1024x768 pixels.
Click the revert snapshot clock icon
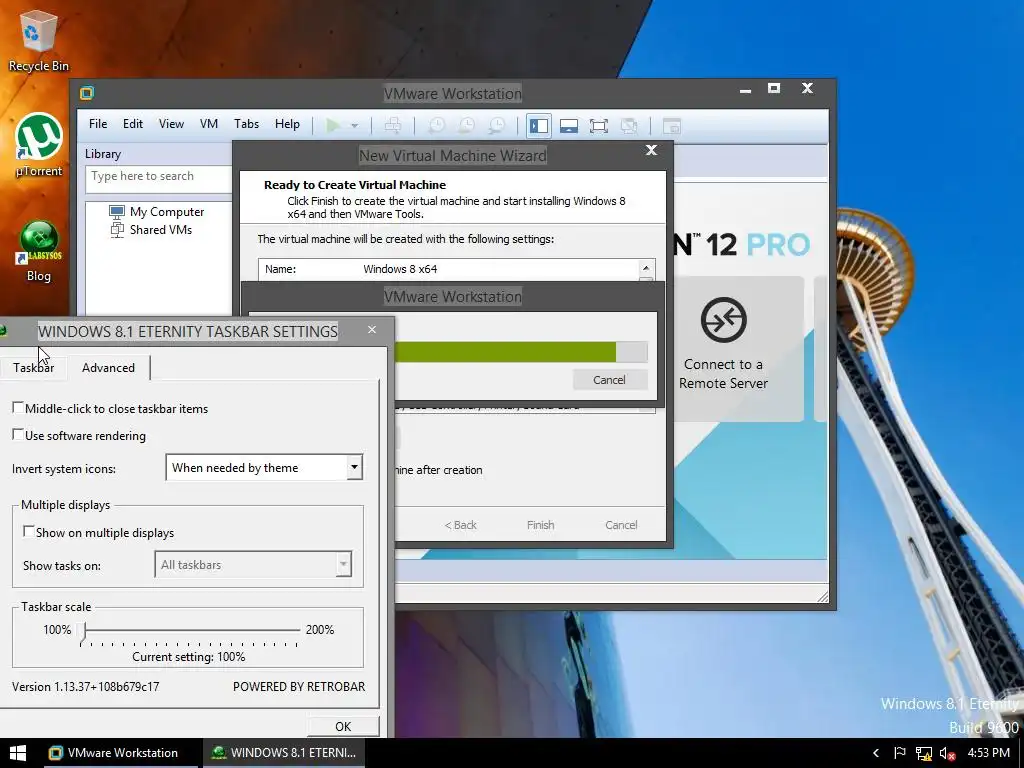pos(466,125)
